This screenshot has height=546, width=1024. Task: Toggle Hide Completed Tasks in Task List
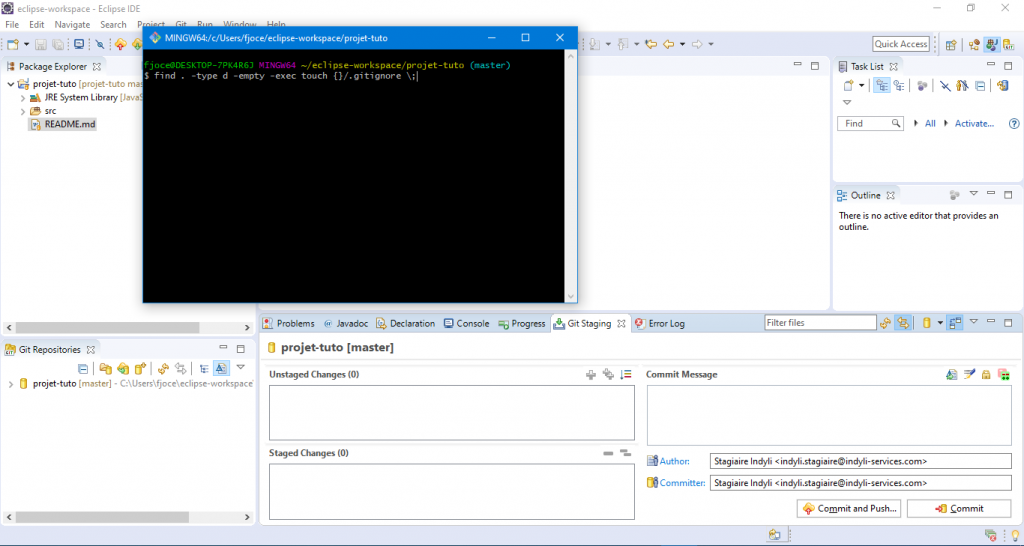944,86
